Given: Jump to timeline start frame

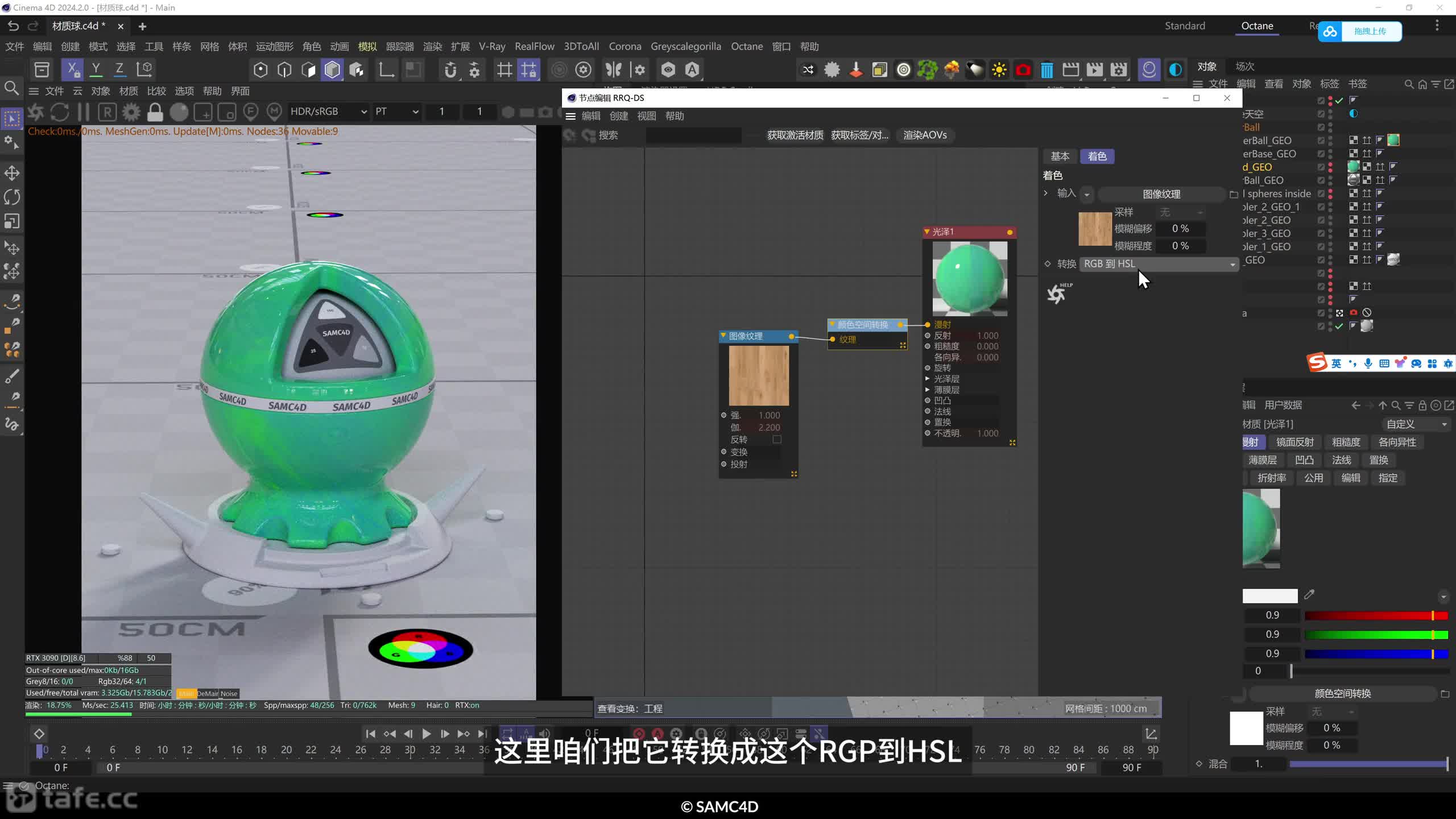Looking at the screenshot, I should click(370, 734).
